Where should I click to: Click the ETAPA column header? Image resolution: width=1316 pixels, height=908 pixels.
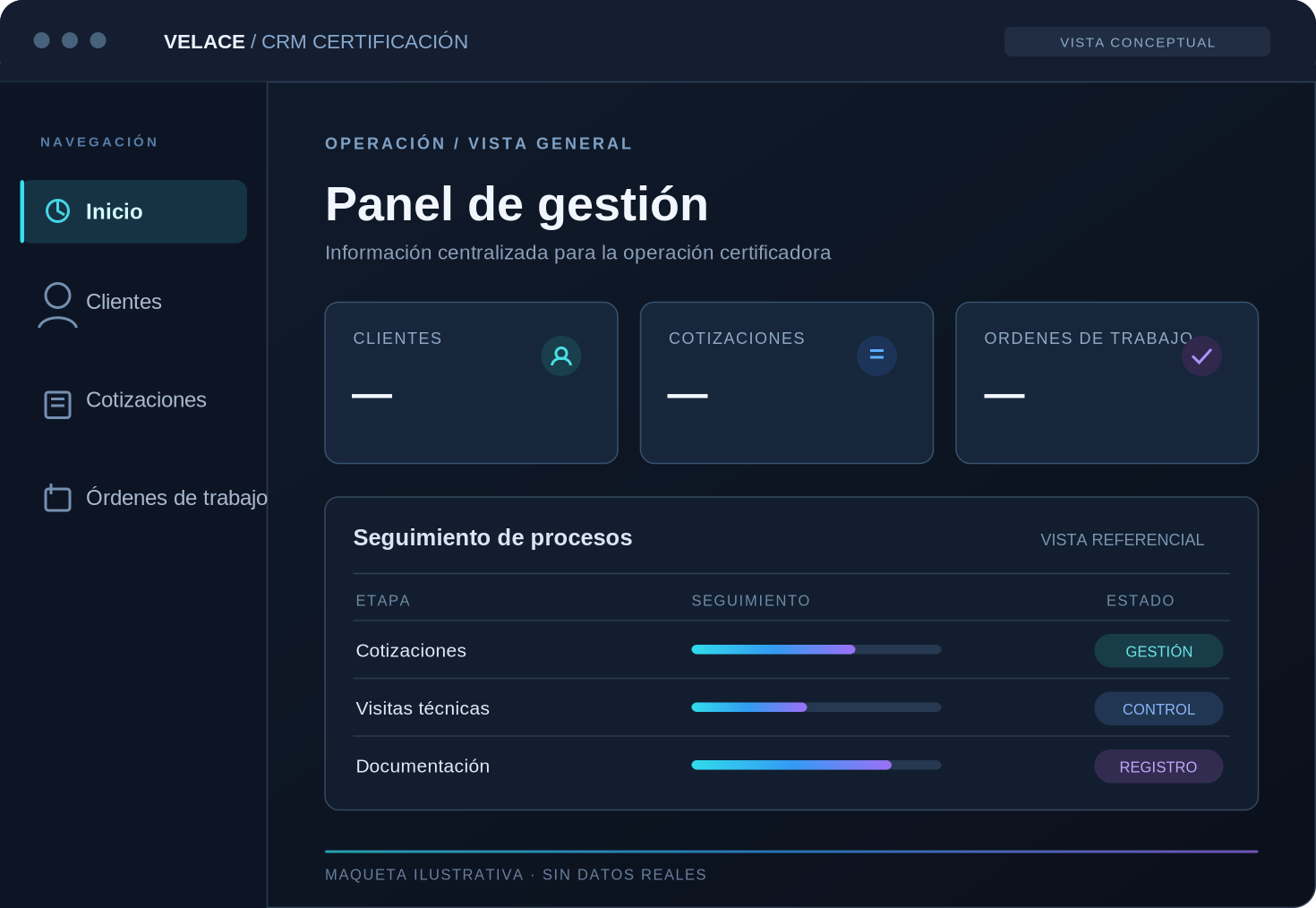383,601
